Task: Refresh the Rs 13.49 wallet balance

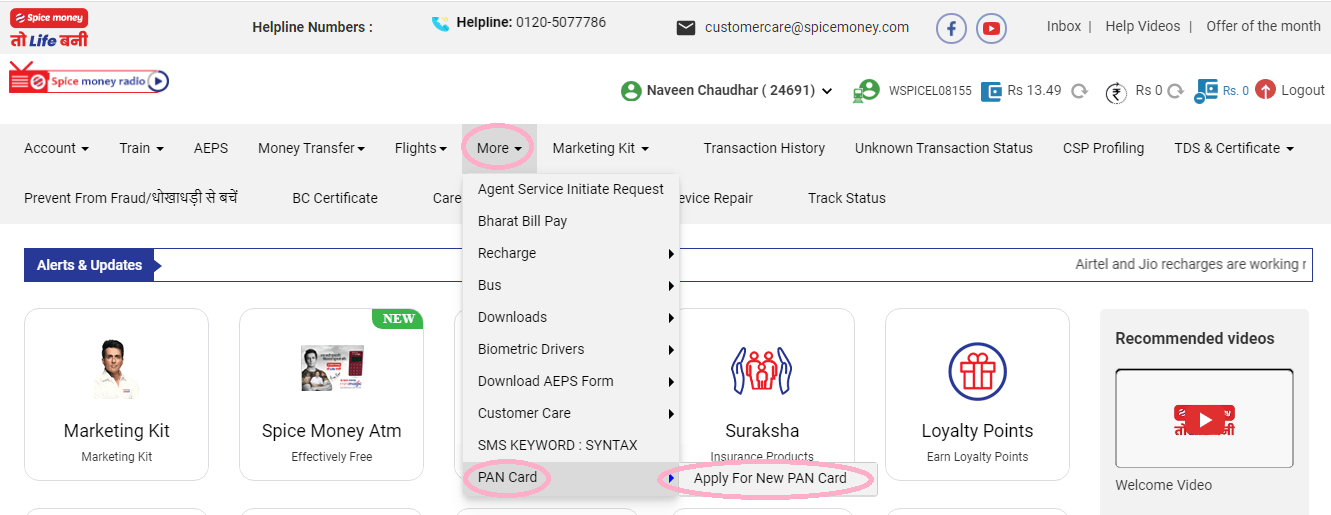Action: (x=1079, y=91)
